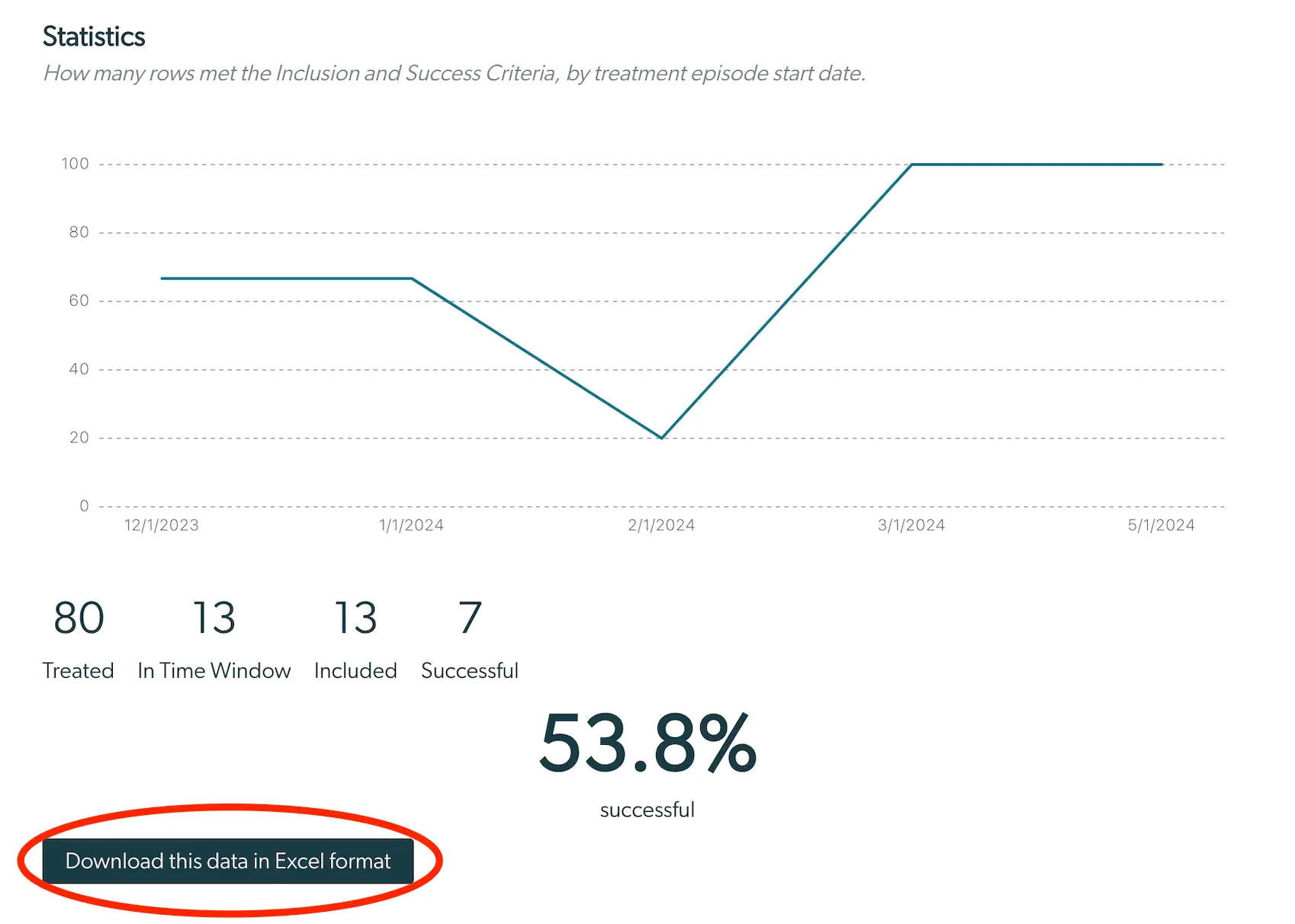Viewport: 1295px width, 924px height.
Task: Select the Statistics heading
Action: 94,36
